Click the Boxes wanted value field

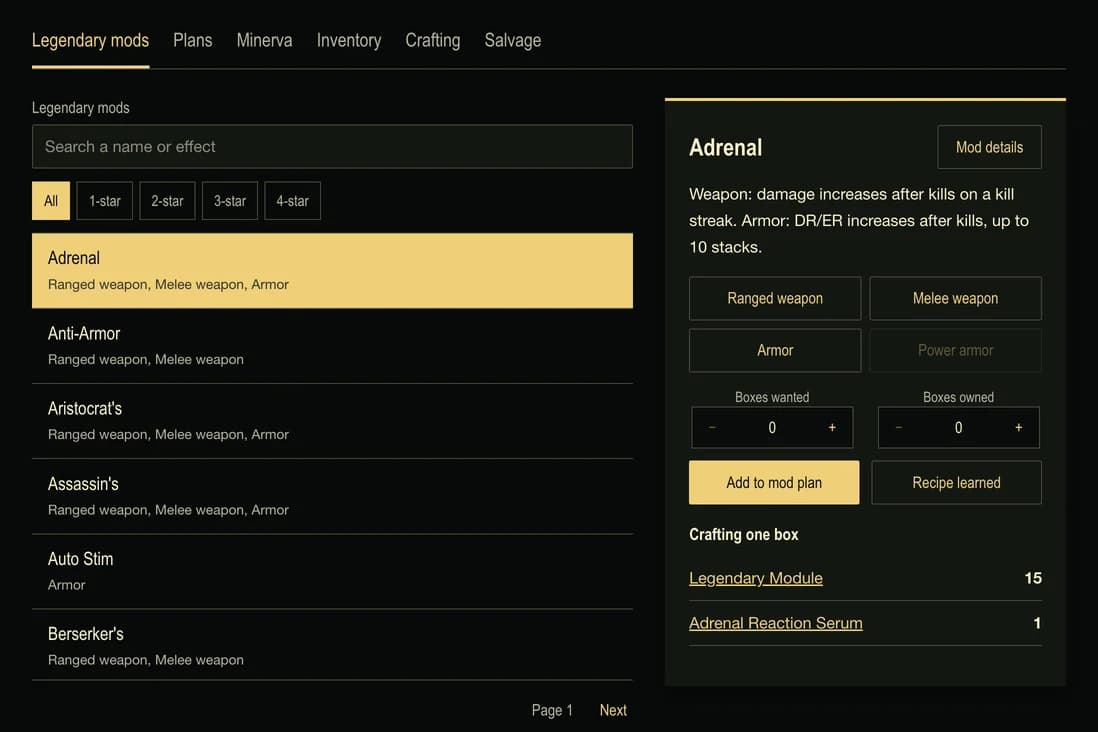772,427
